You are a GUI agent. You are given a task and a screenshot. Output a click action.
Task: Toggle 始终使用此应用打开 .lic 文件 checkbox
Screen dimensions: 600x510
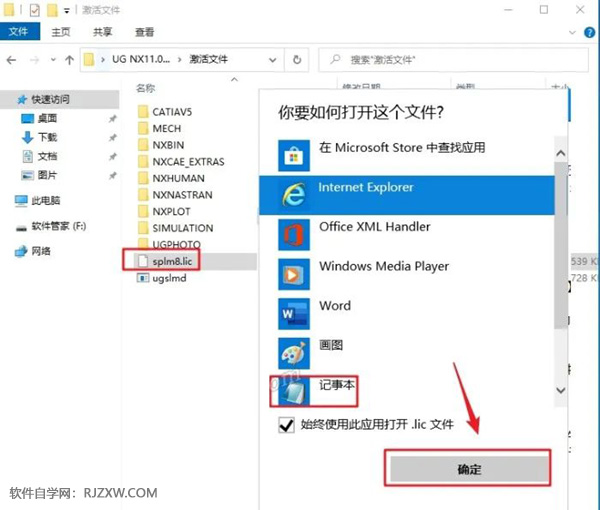(287, 425)
